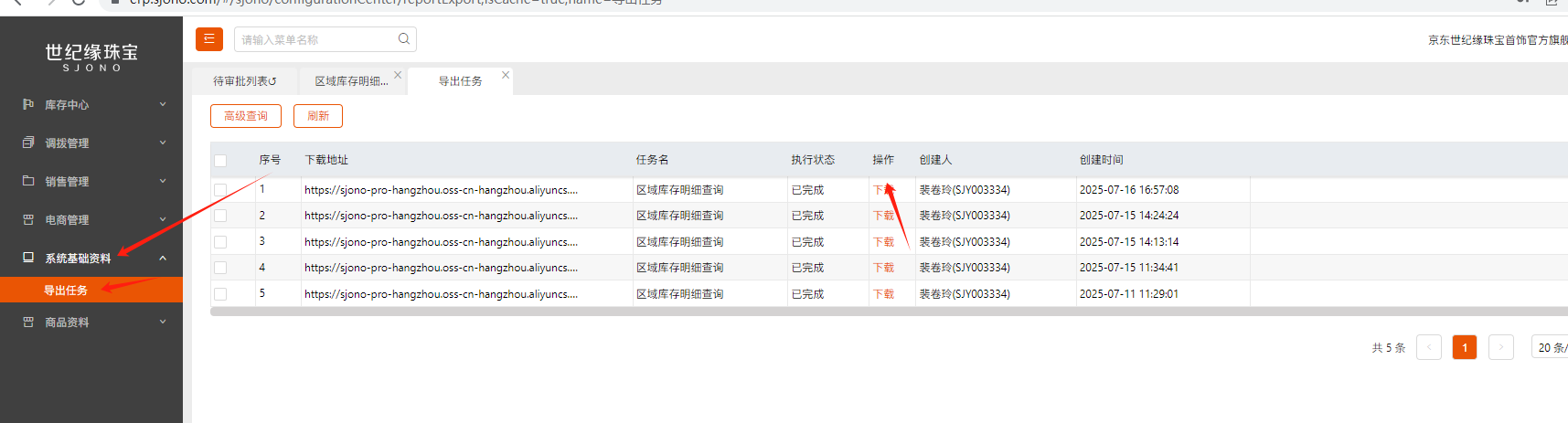Image resolution: width=1568 pixels, height=423 pixels.
Task: Close the 区域库存明细 tab
Action: coord(398,75)
